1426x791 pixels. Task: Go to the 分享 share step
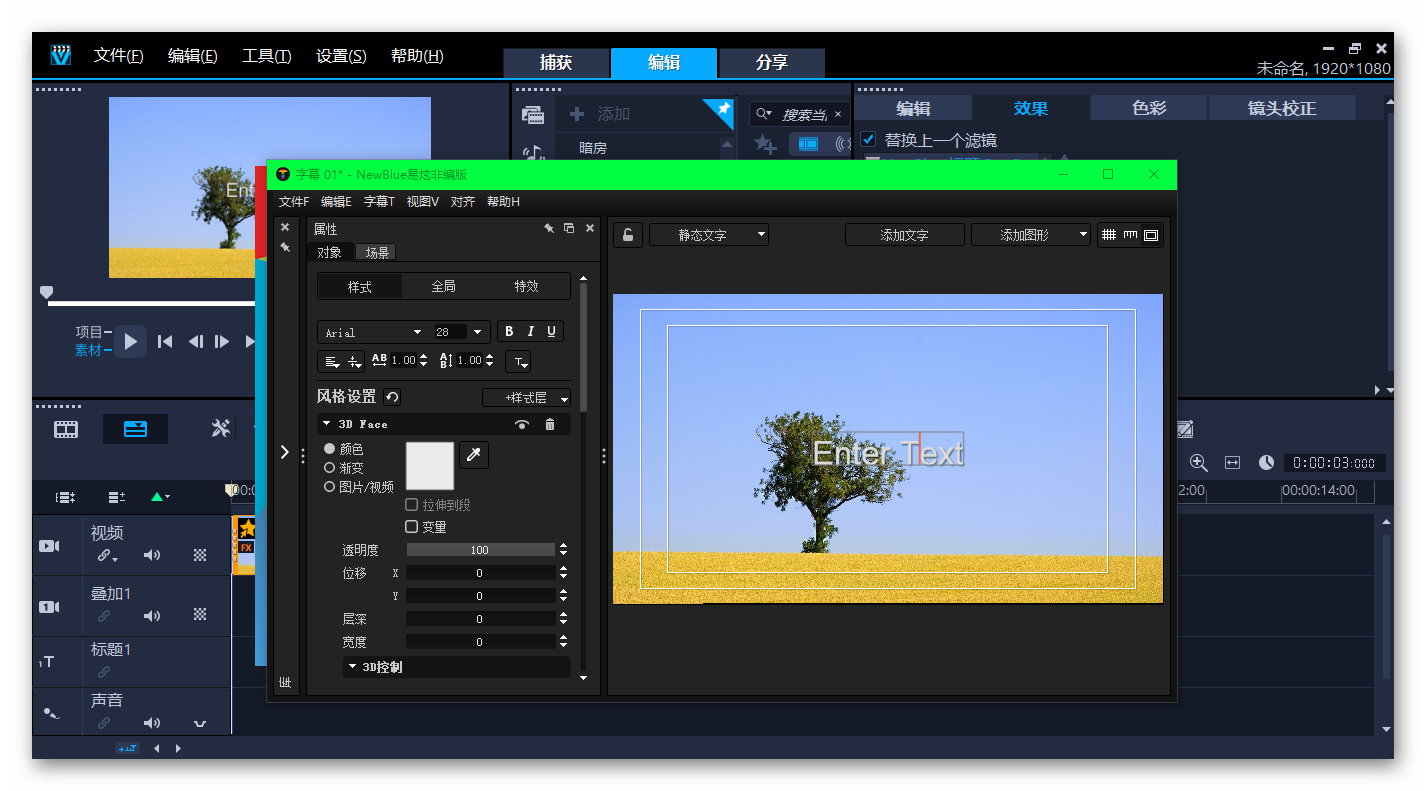(772, 62)
